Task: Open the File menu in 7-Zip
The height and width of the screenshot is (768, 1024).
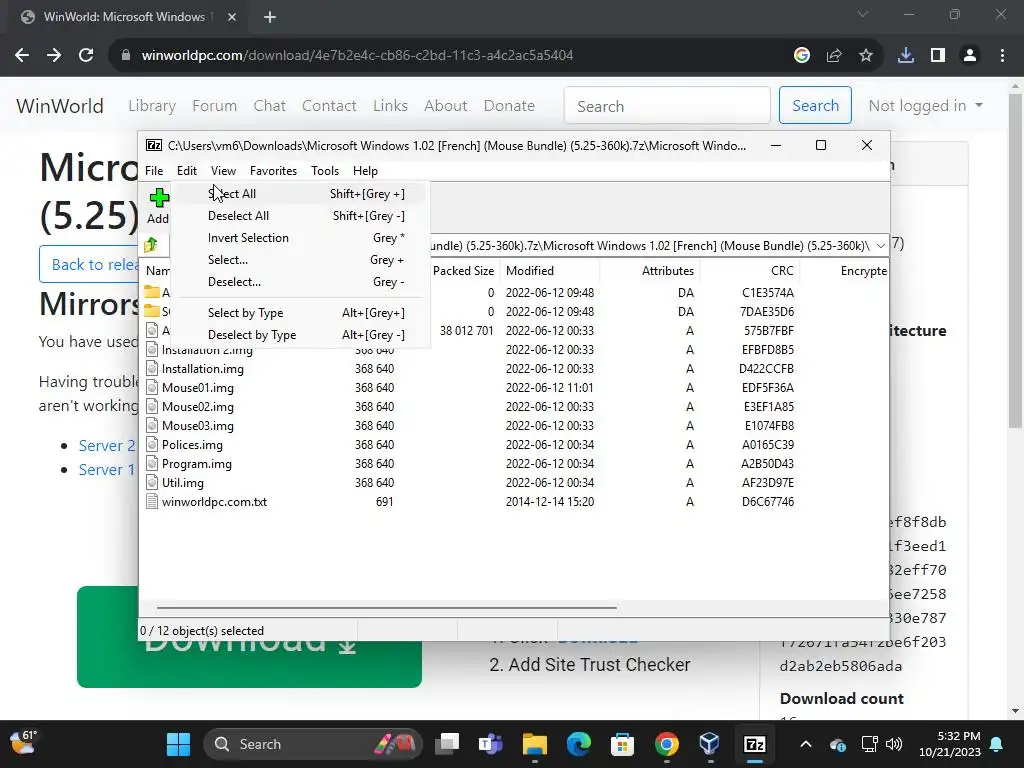Action: coord(154,170)
